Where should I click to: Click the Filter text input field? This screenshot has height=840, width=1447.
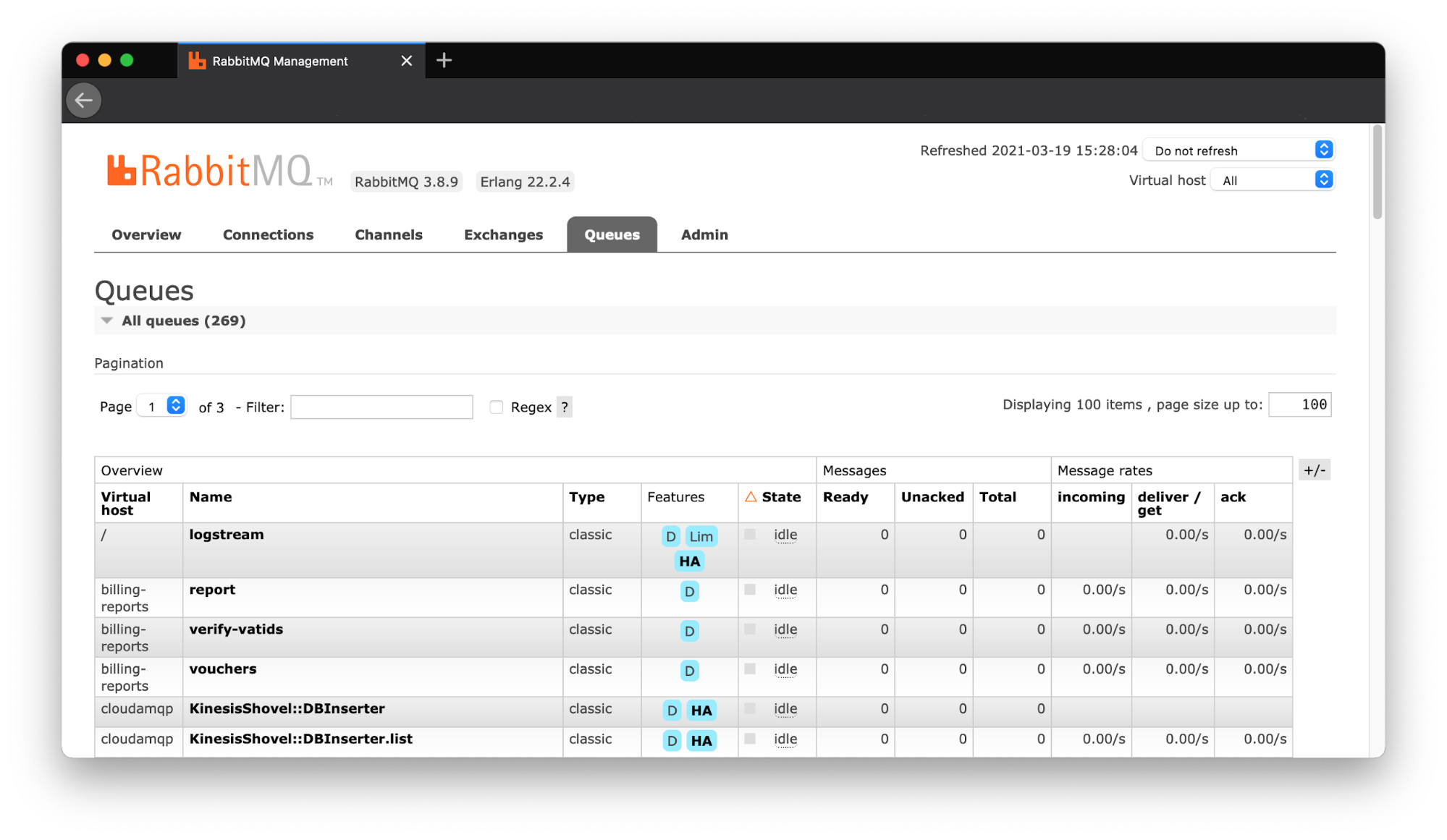coord(381,407)
